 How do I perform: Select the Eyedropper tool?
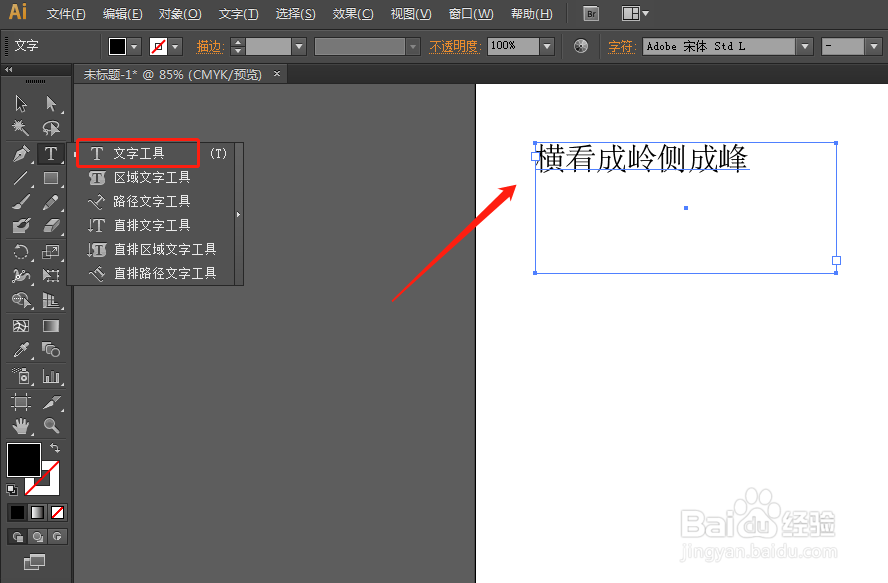(21, 350)
